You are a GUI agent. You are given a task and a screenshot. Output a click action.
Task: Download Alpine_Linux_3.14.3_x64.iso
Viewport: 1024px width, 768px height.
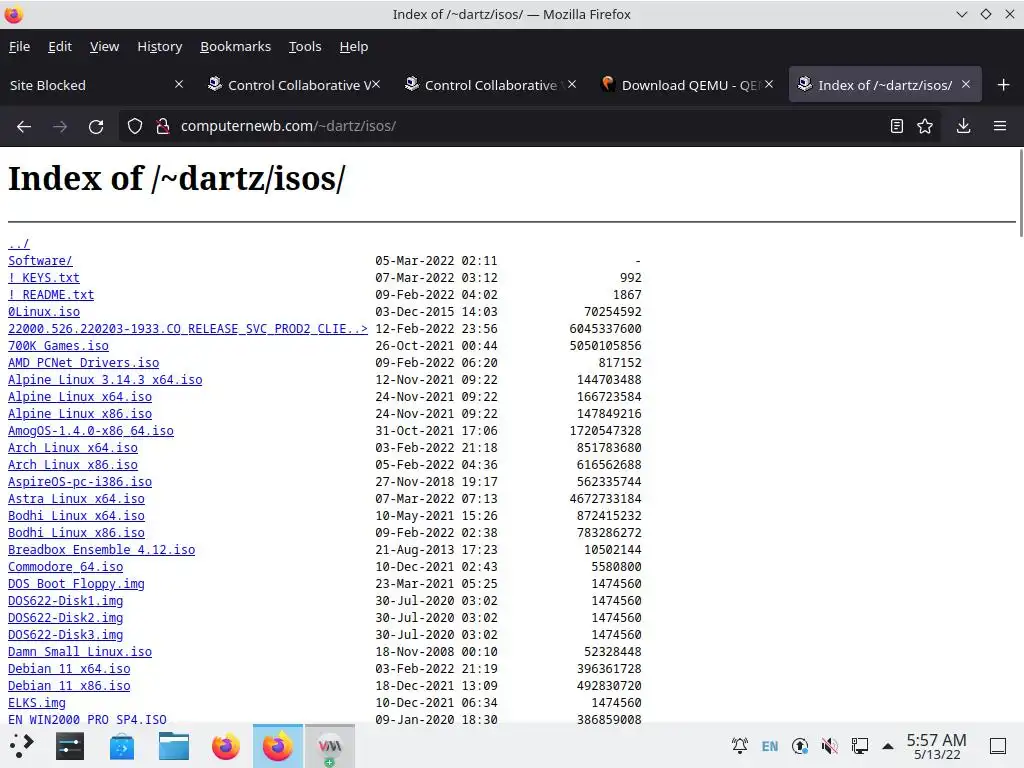coord(105,379)
